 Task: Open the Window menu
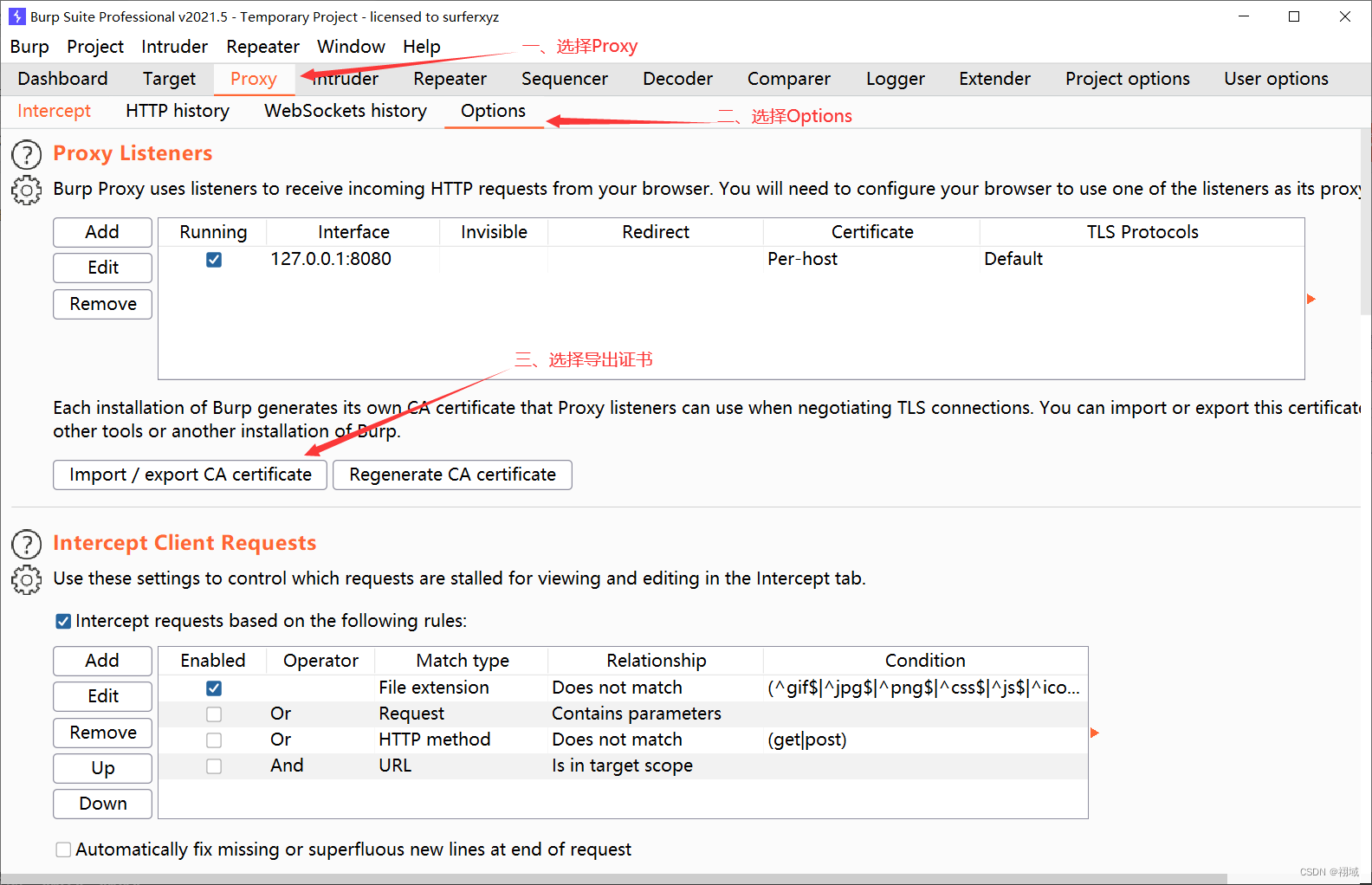point(351,47)
